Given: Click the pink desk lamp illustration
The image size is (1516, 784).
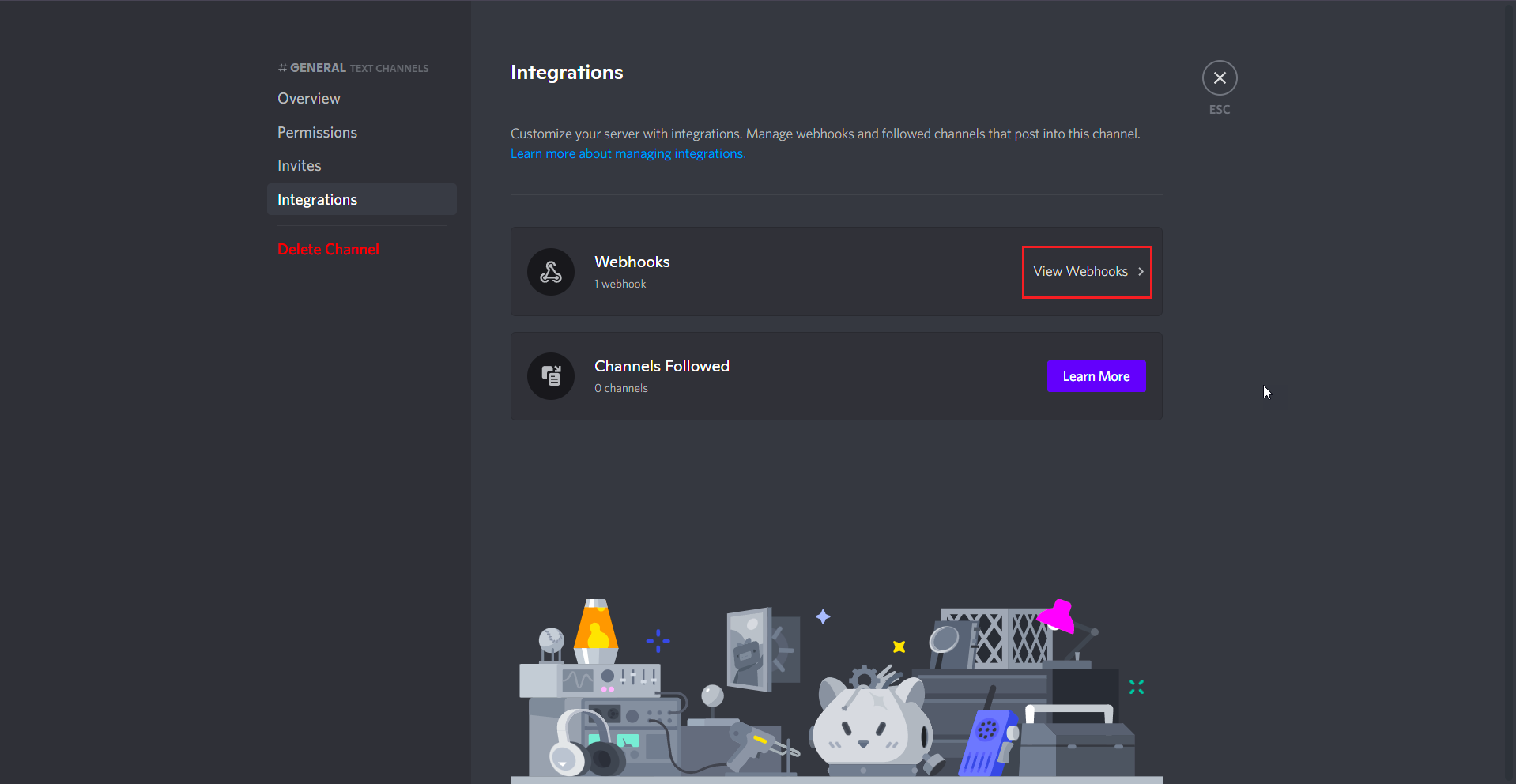Looking at the screenshot, I should pos(1059,617).
